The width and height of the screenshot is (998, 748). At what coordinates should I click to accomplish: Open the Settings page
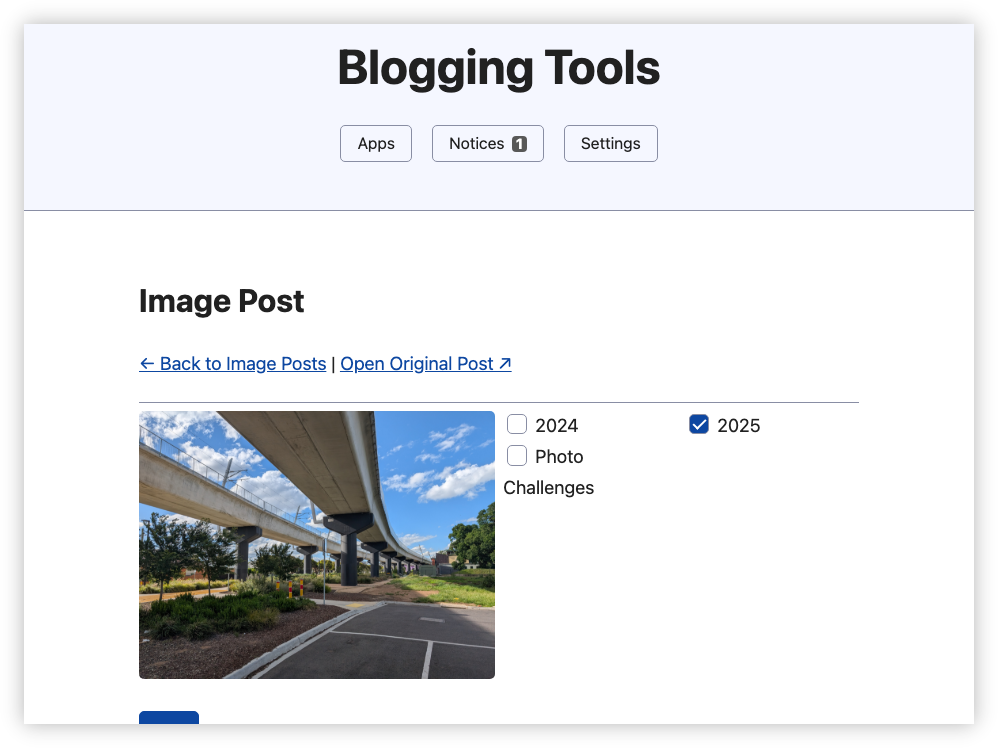(x=610, y=143)
